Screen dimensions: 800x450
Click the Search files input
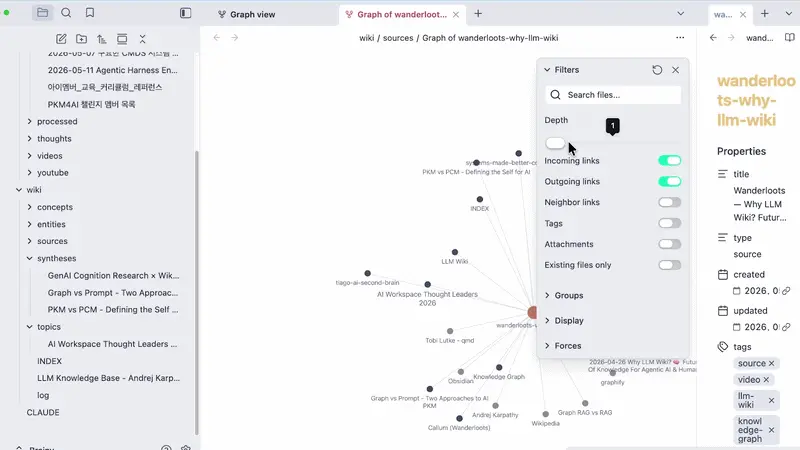[x=613, y=95]
